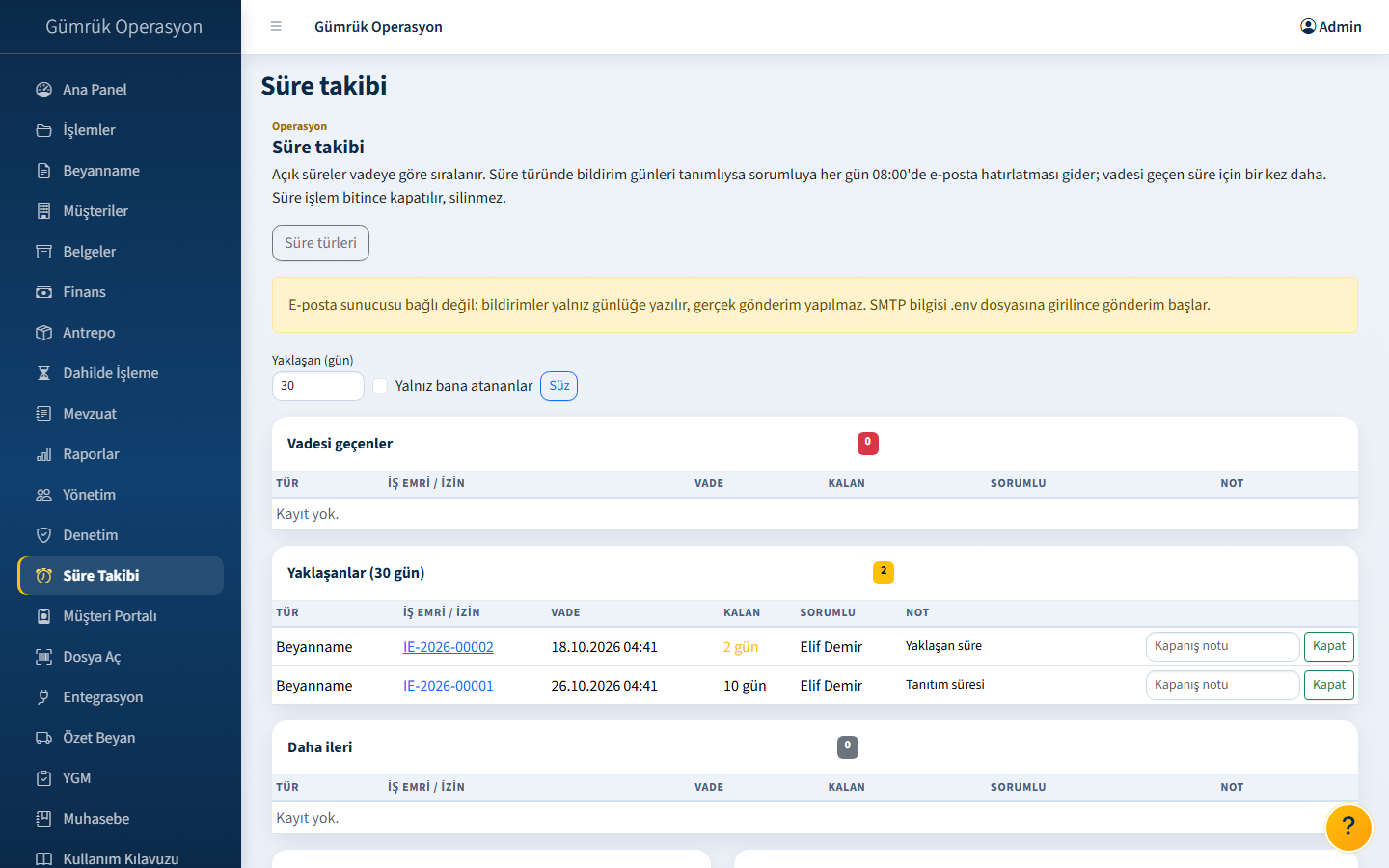Click the İşlemler folder icon
The width and height of the screenshot is (1389, 868).
point(43,130)
